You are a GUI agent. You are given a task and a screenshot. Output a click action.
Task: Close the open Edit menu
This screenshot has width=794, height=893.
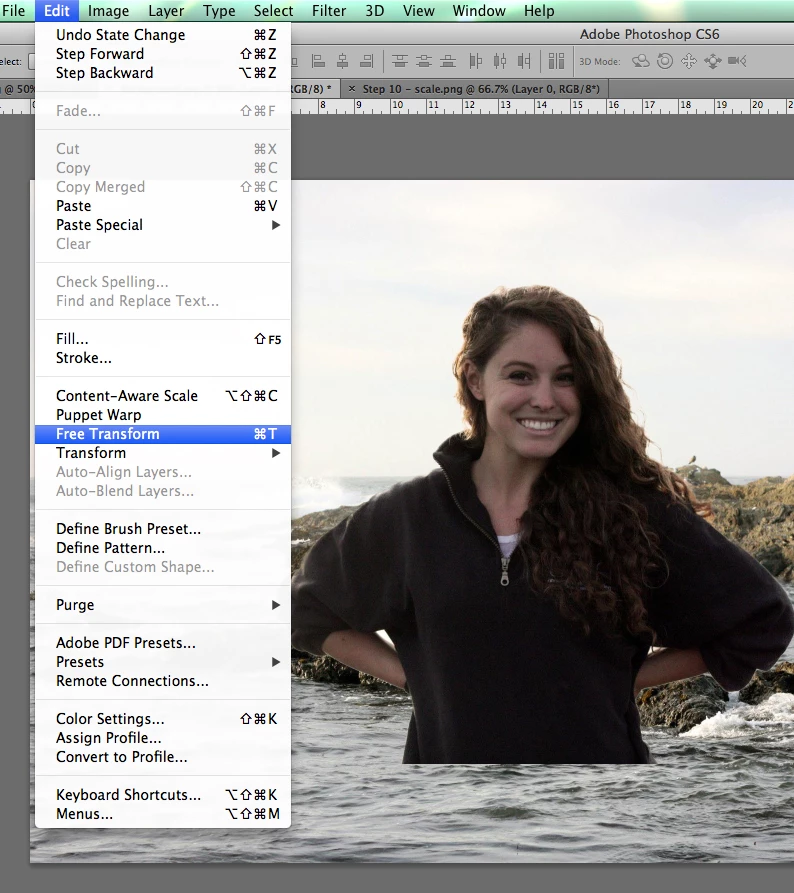click(x=57, y=11)
